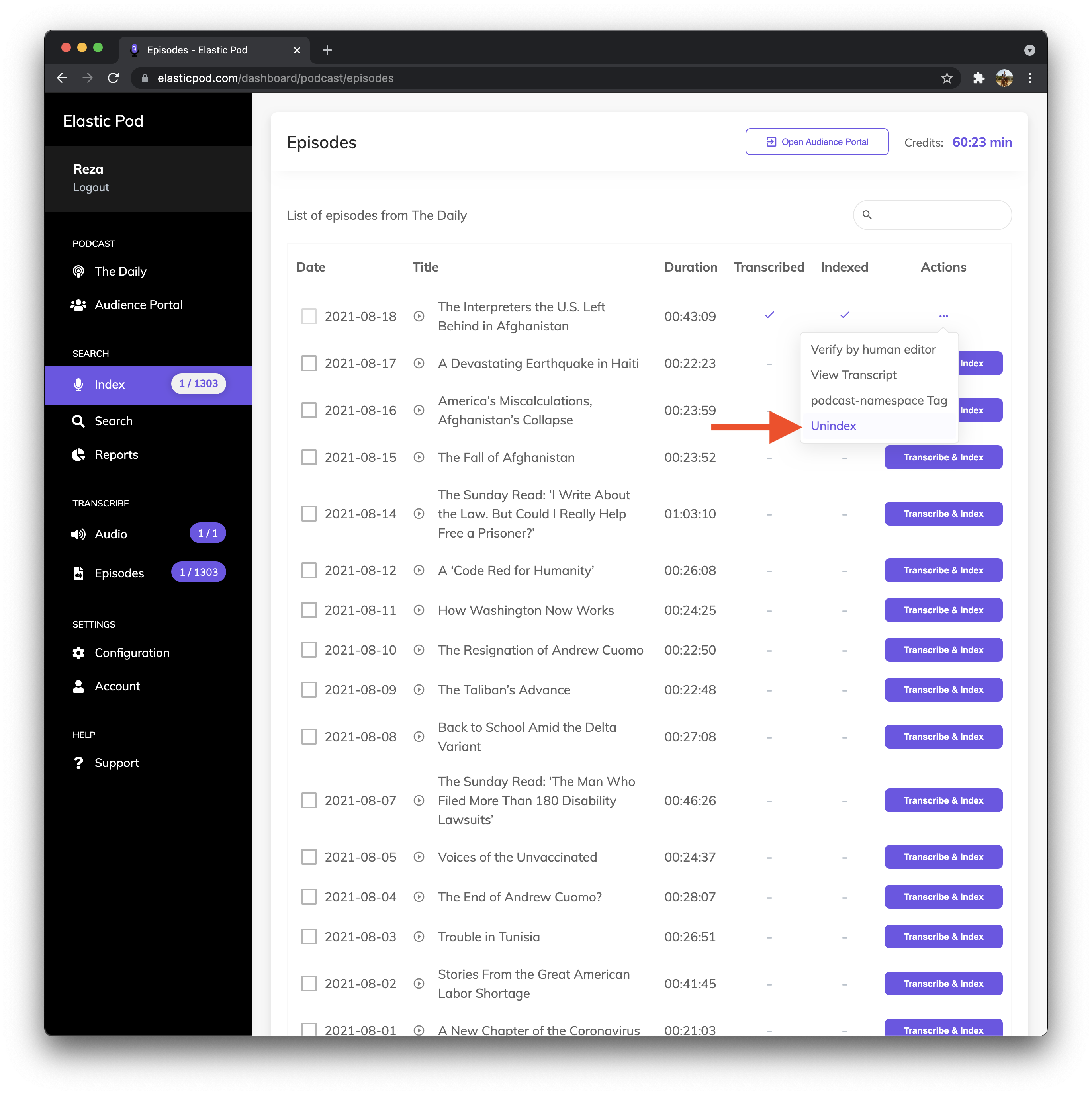Play A Devastating Earthquake in Haiti episode
Screen dimensions: 1092x1095
click(x=419, y=363)
